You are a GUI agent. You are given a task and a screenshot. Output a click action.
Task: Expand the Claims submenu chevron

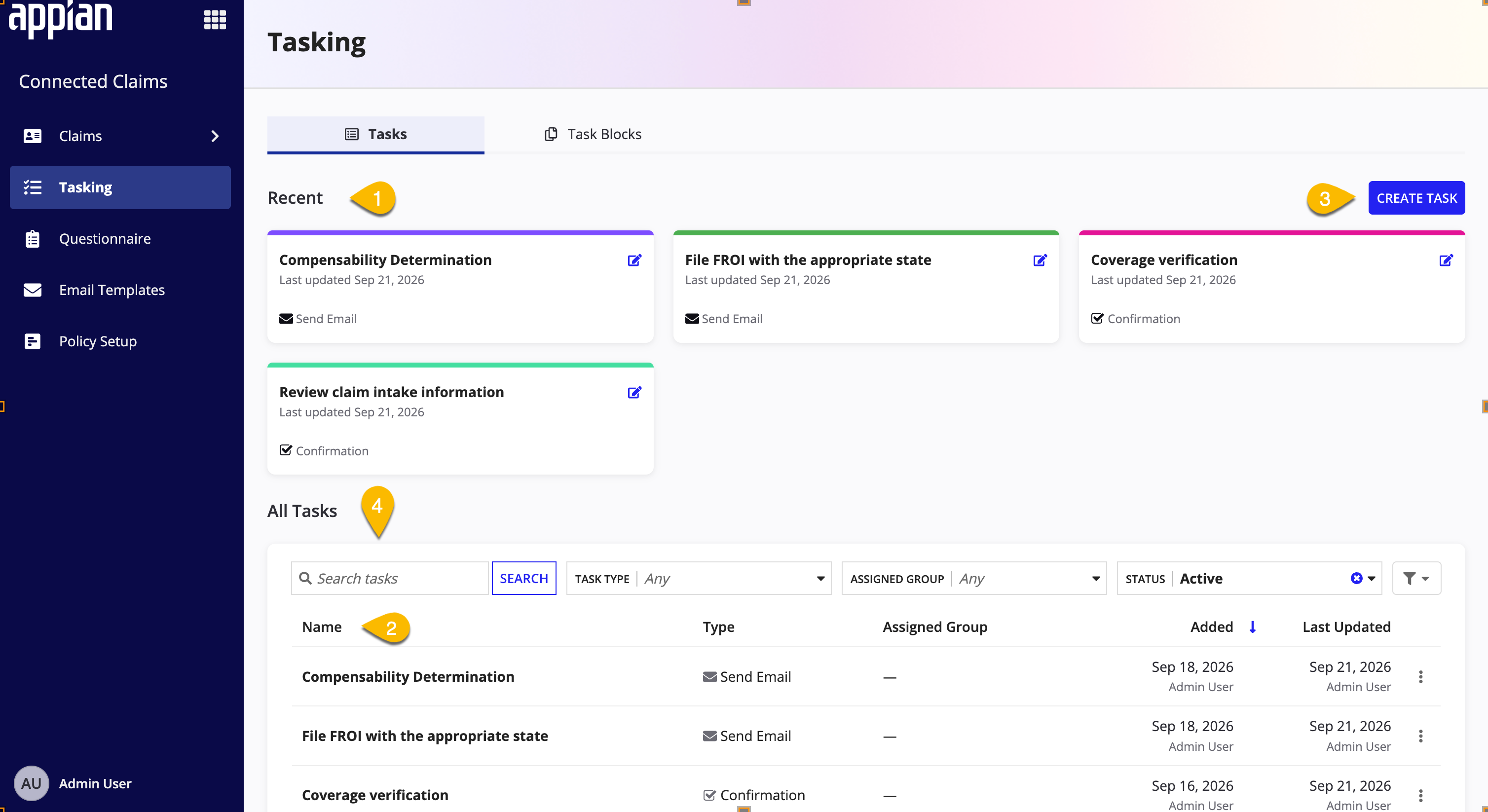pos(215,136)
